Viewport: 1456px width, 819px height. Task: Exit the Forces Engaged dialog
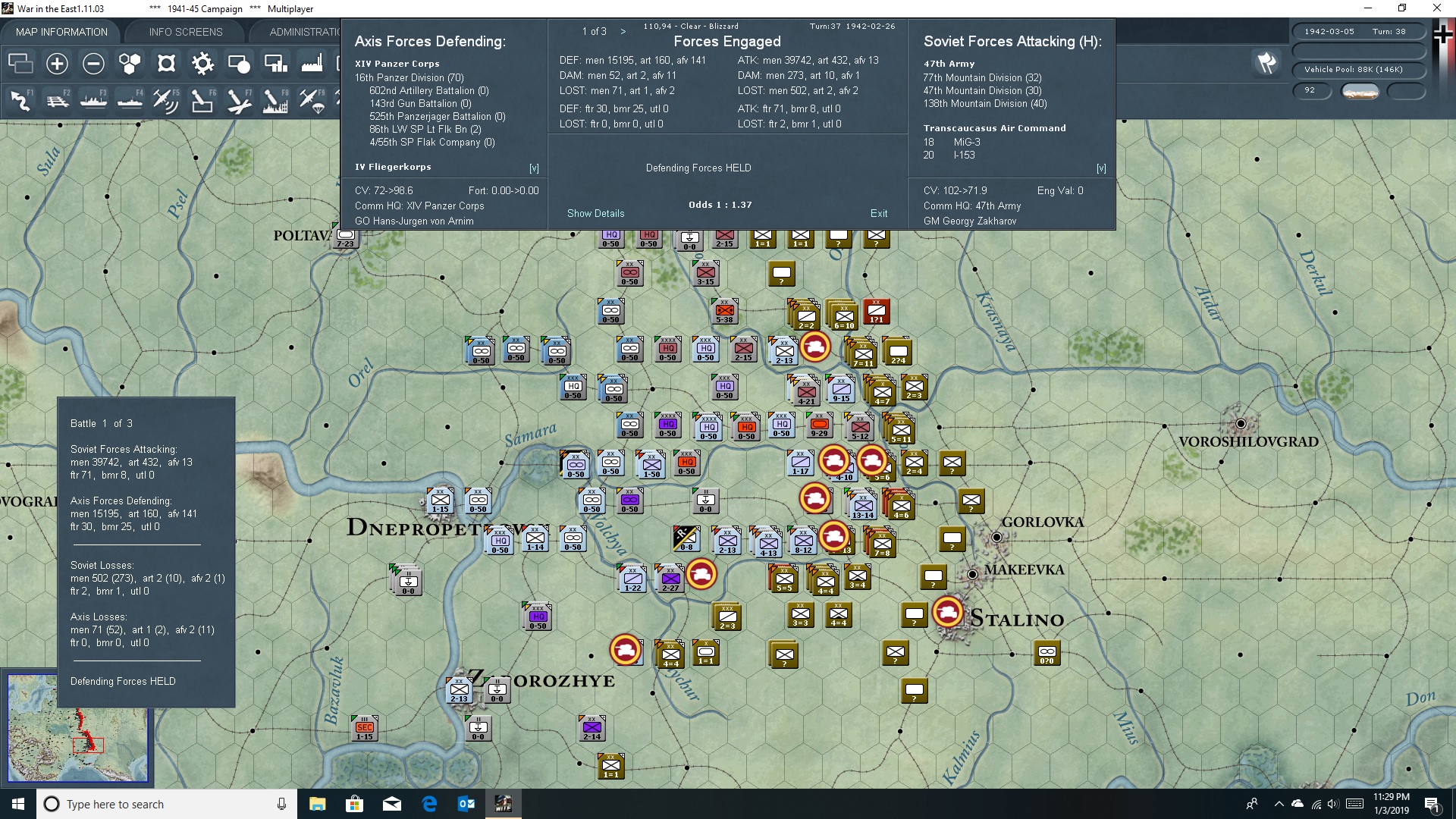[x=879, y=213]
